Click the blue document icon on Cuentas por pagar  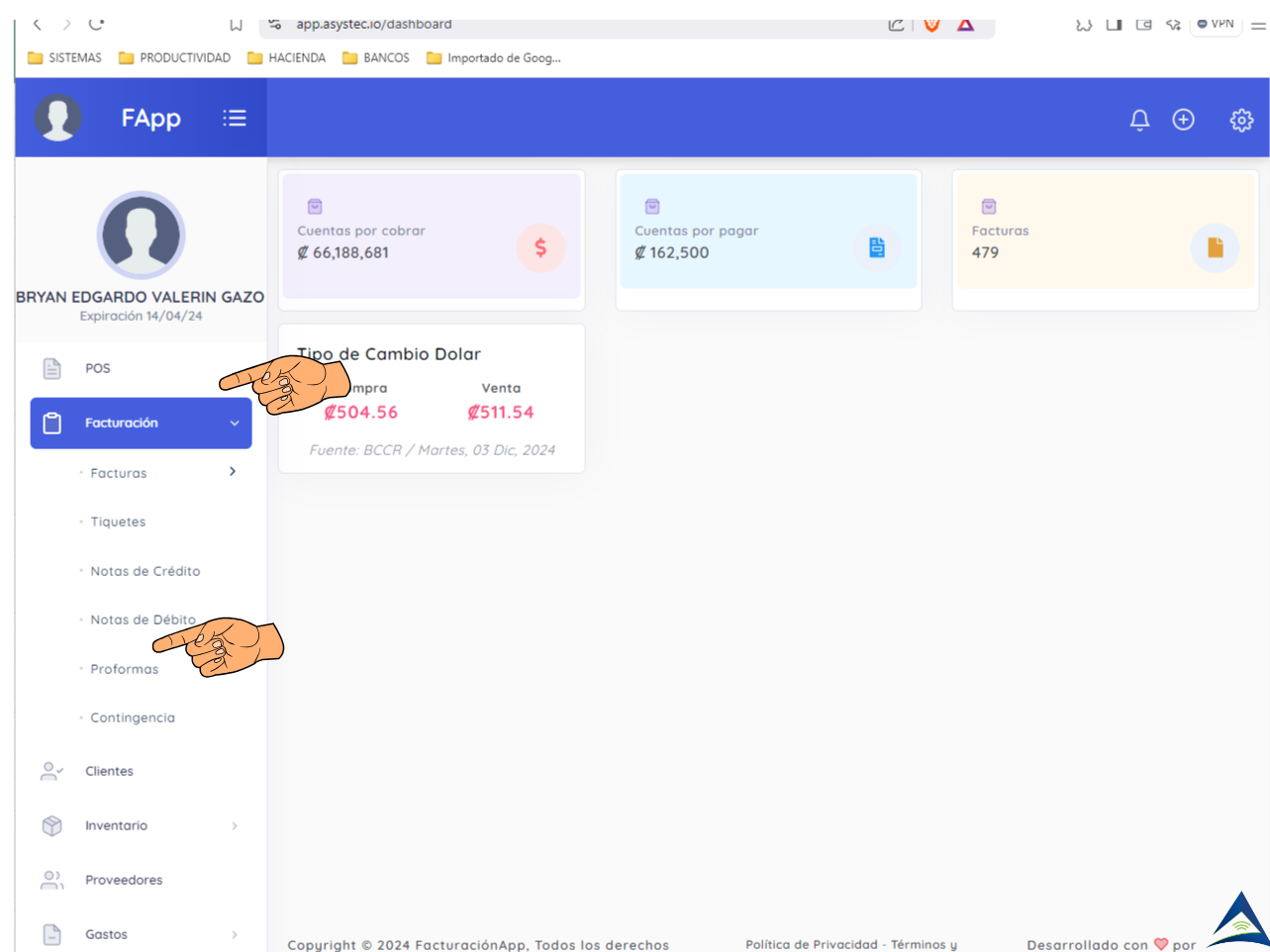coord(877,247)
